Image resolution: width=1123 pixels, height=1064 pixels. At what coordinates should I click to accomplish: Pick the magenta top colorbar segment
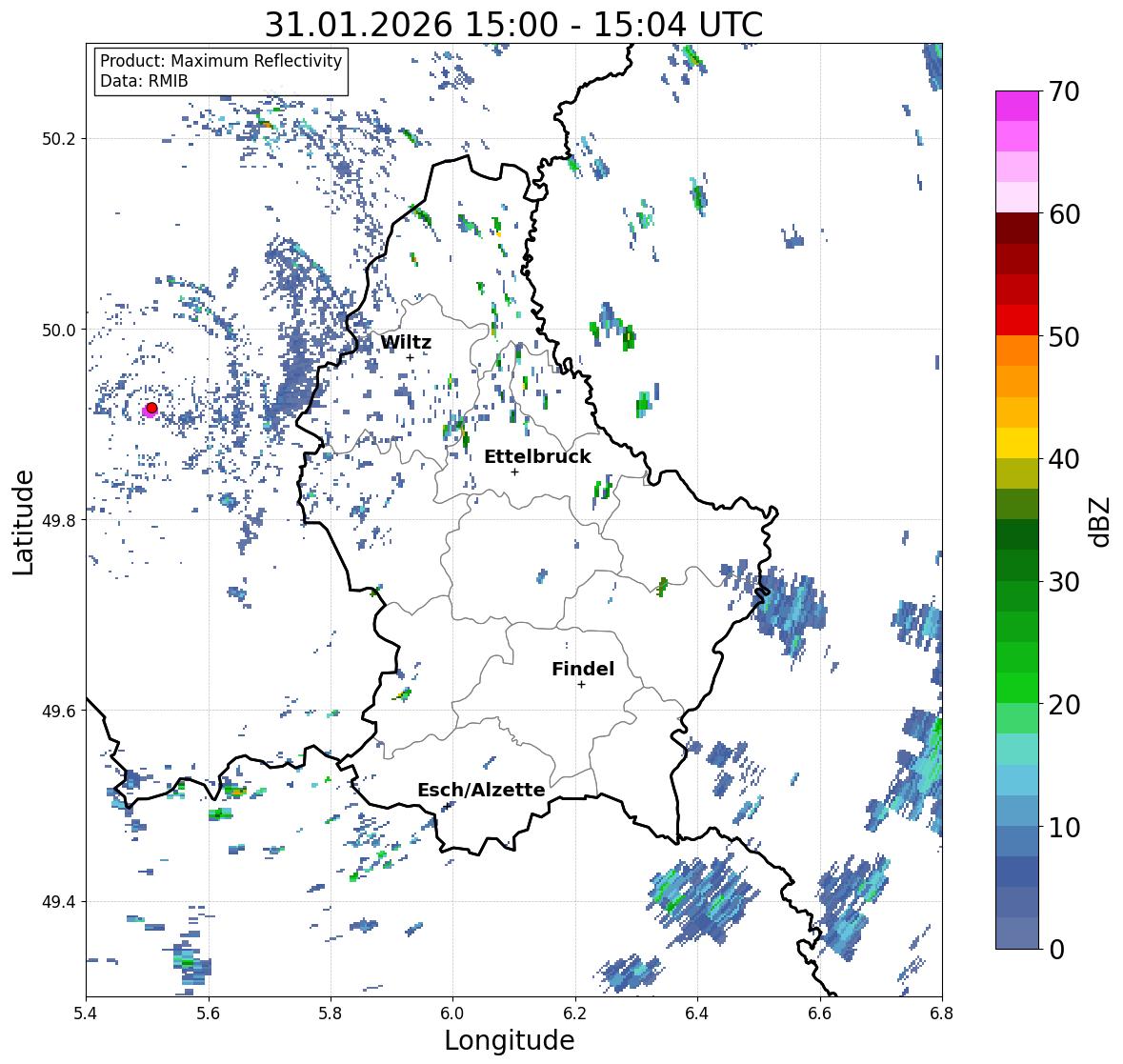pos(1017,106)
